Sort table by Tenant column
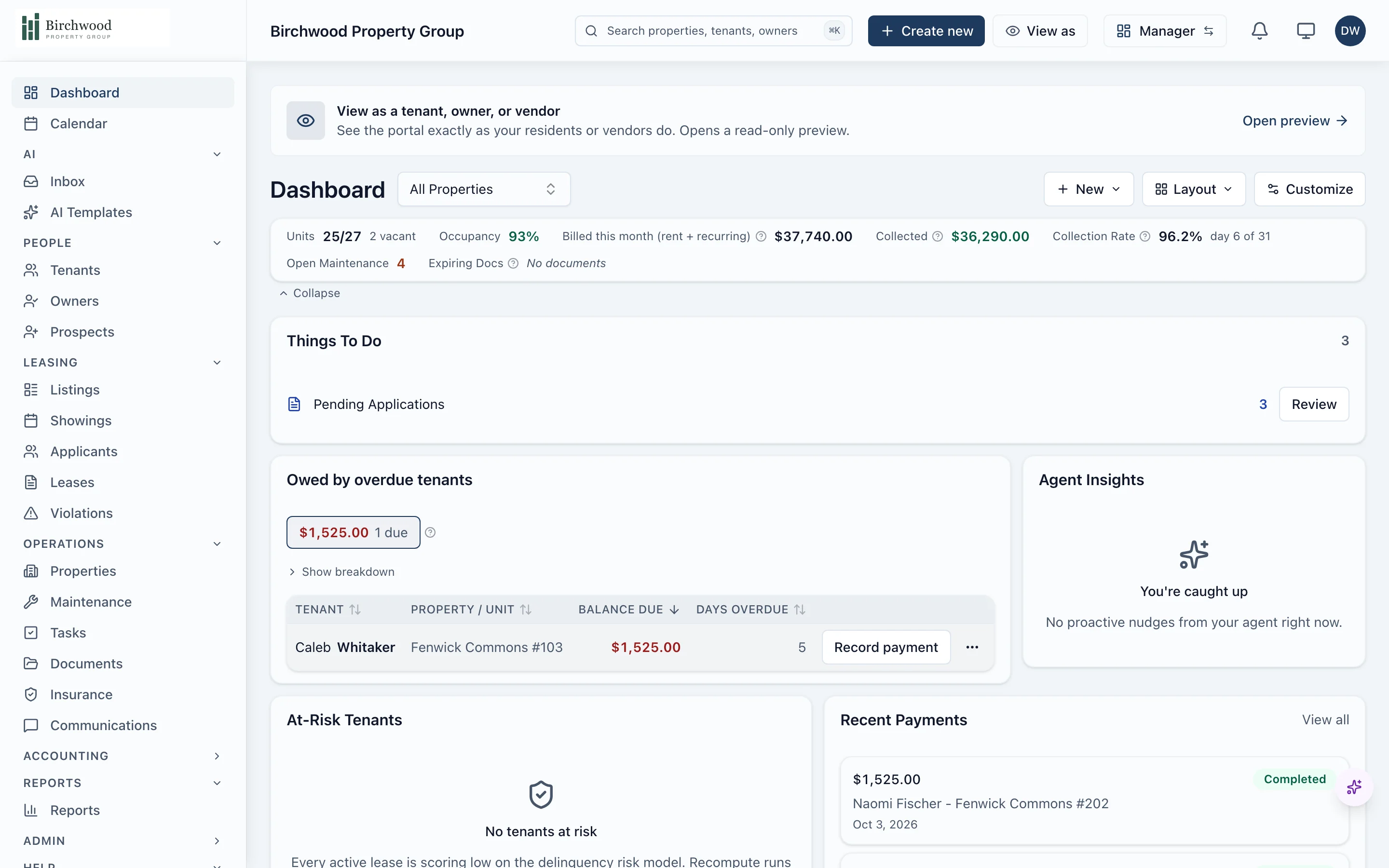 328,610
